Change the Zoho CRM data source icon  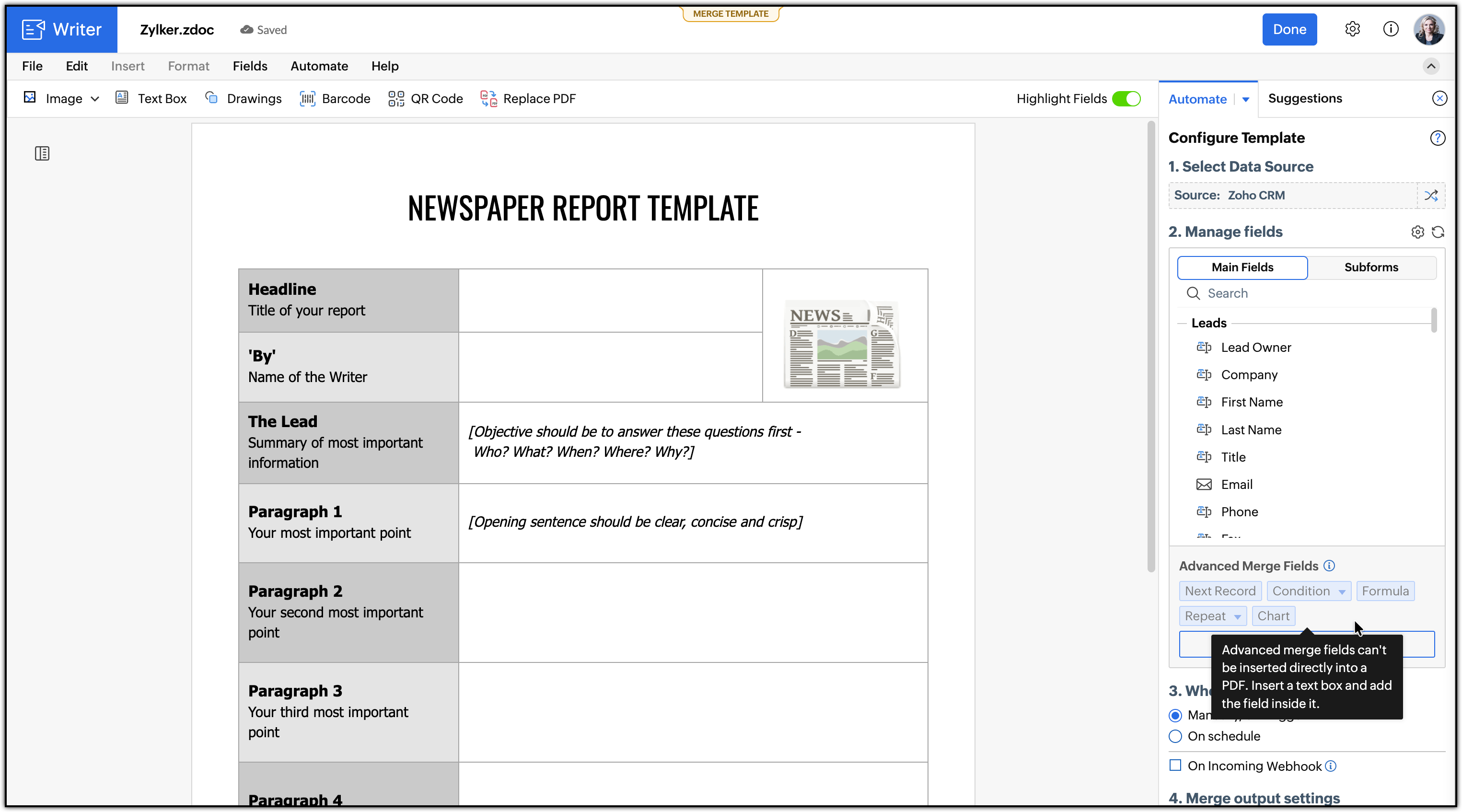click(x=1431, y=195)
